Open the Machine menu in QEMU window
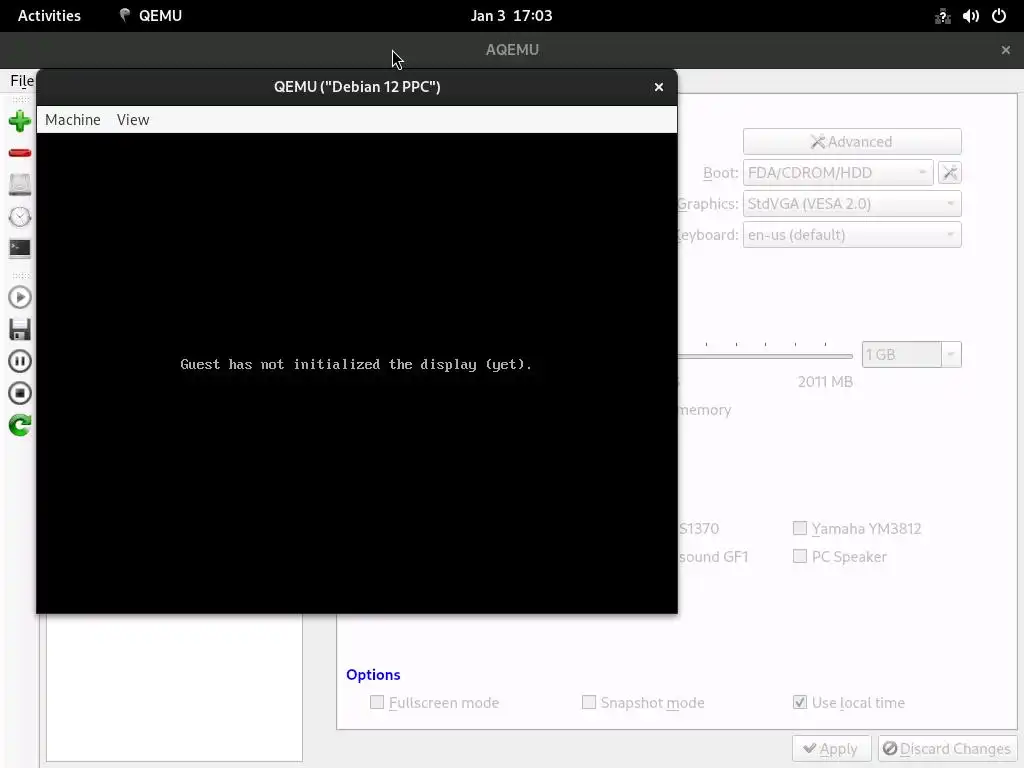Image resolution: width=1024 pixels, height=768 pixels. point(72,120)
